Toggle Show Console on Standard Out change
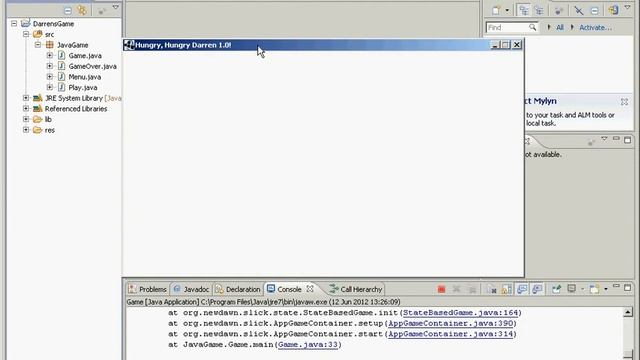Viewport: 640px width, 360px height. point(522,289)
